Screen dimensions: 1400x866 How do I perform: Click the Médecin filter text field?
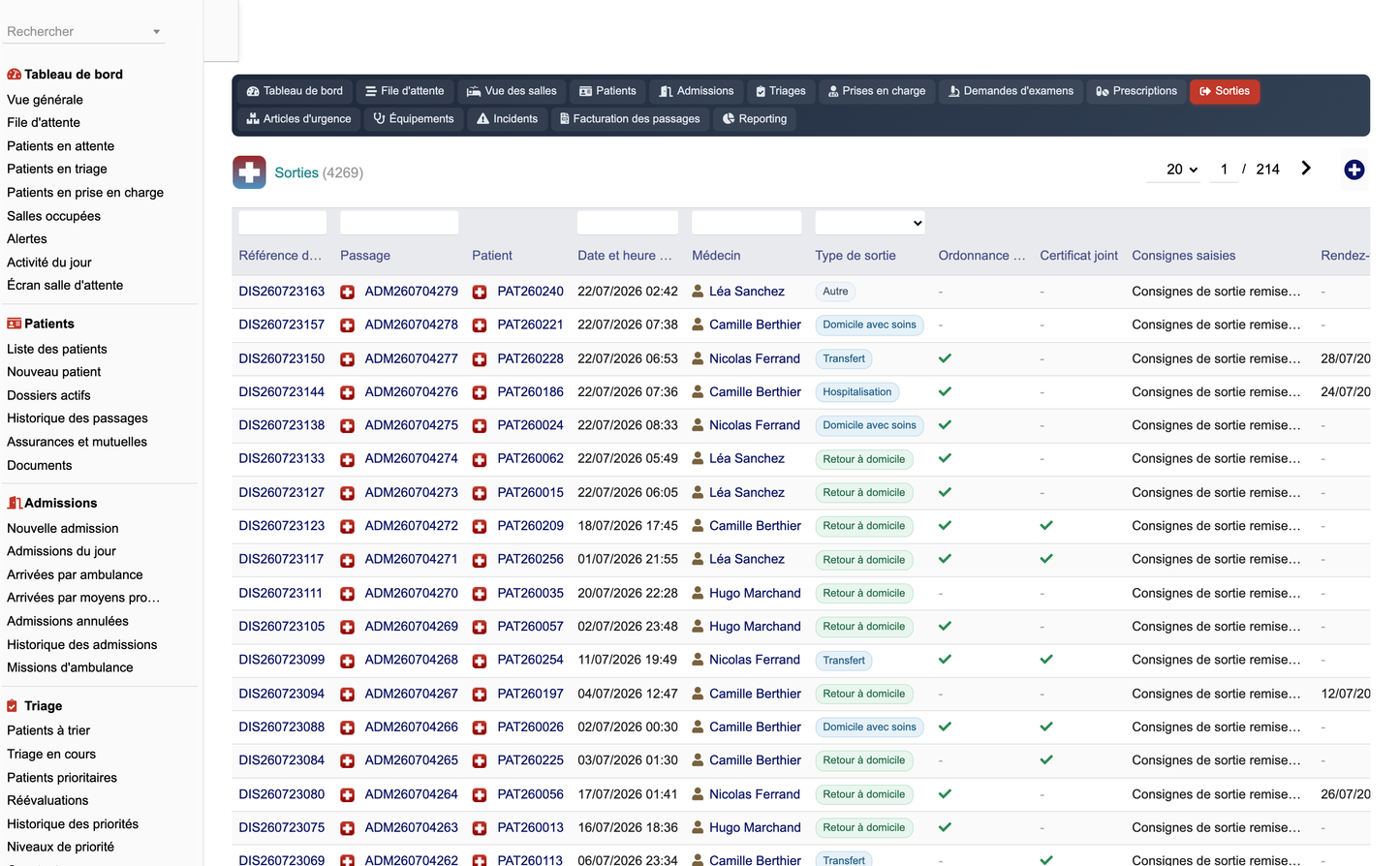tap(746, 223)
